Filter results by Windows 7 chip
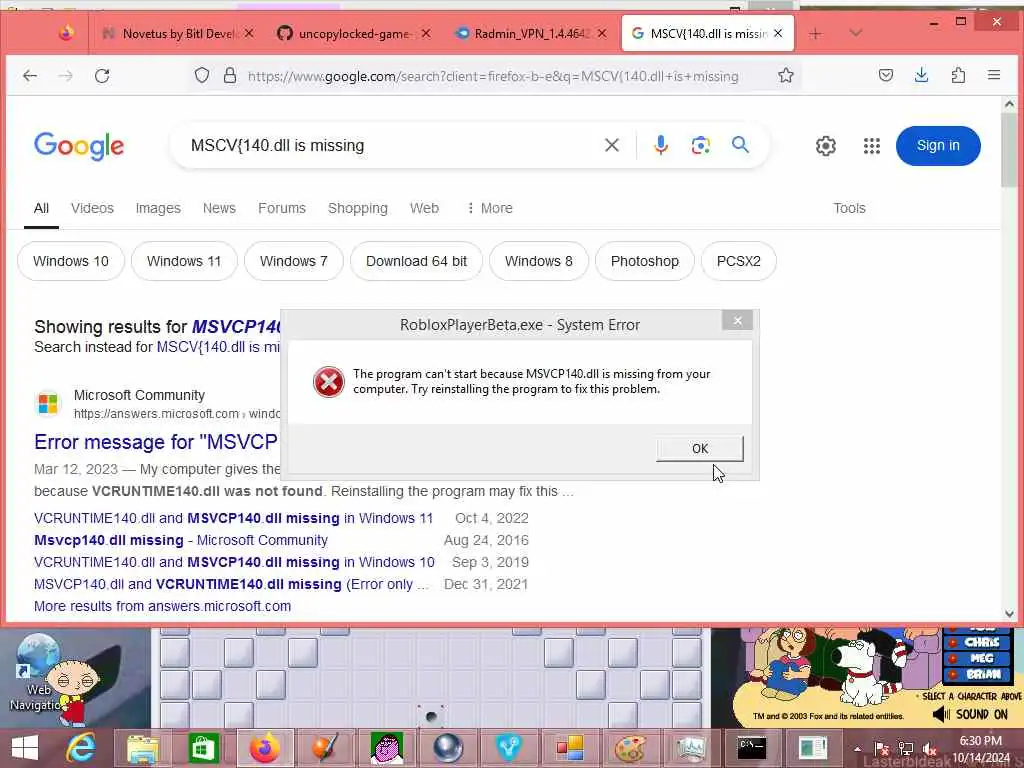This screenshot has height=768, width=1024. point(293,261)
